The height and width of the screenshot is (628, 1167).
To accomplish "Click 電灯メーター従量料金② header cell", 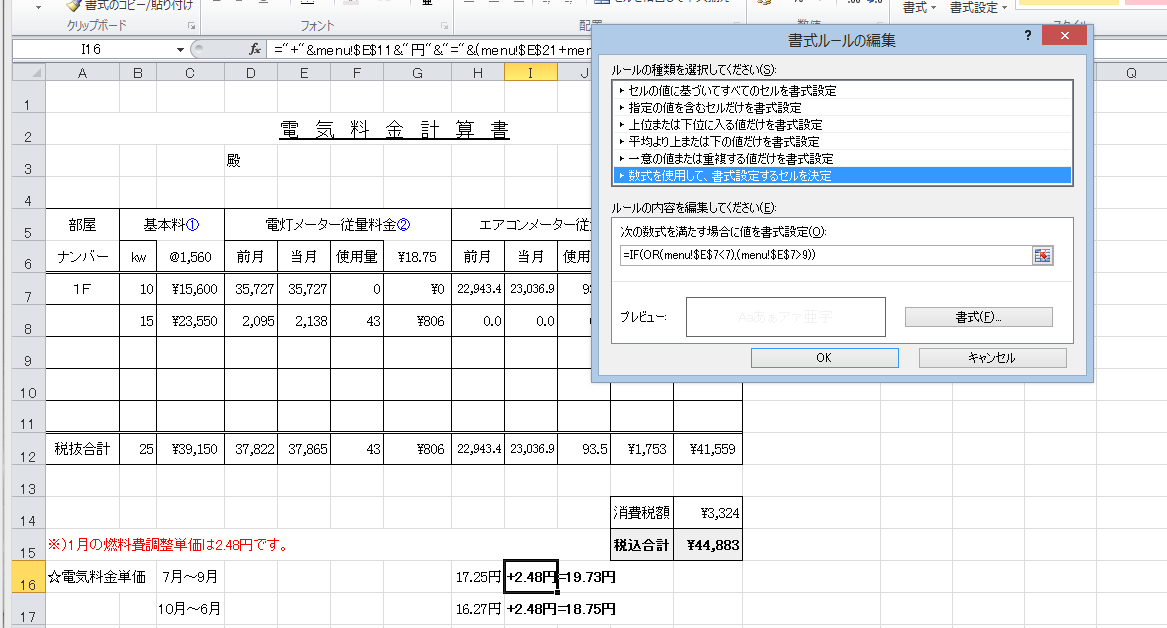I will (338, 225).
